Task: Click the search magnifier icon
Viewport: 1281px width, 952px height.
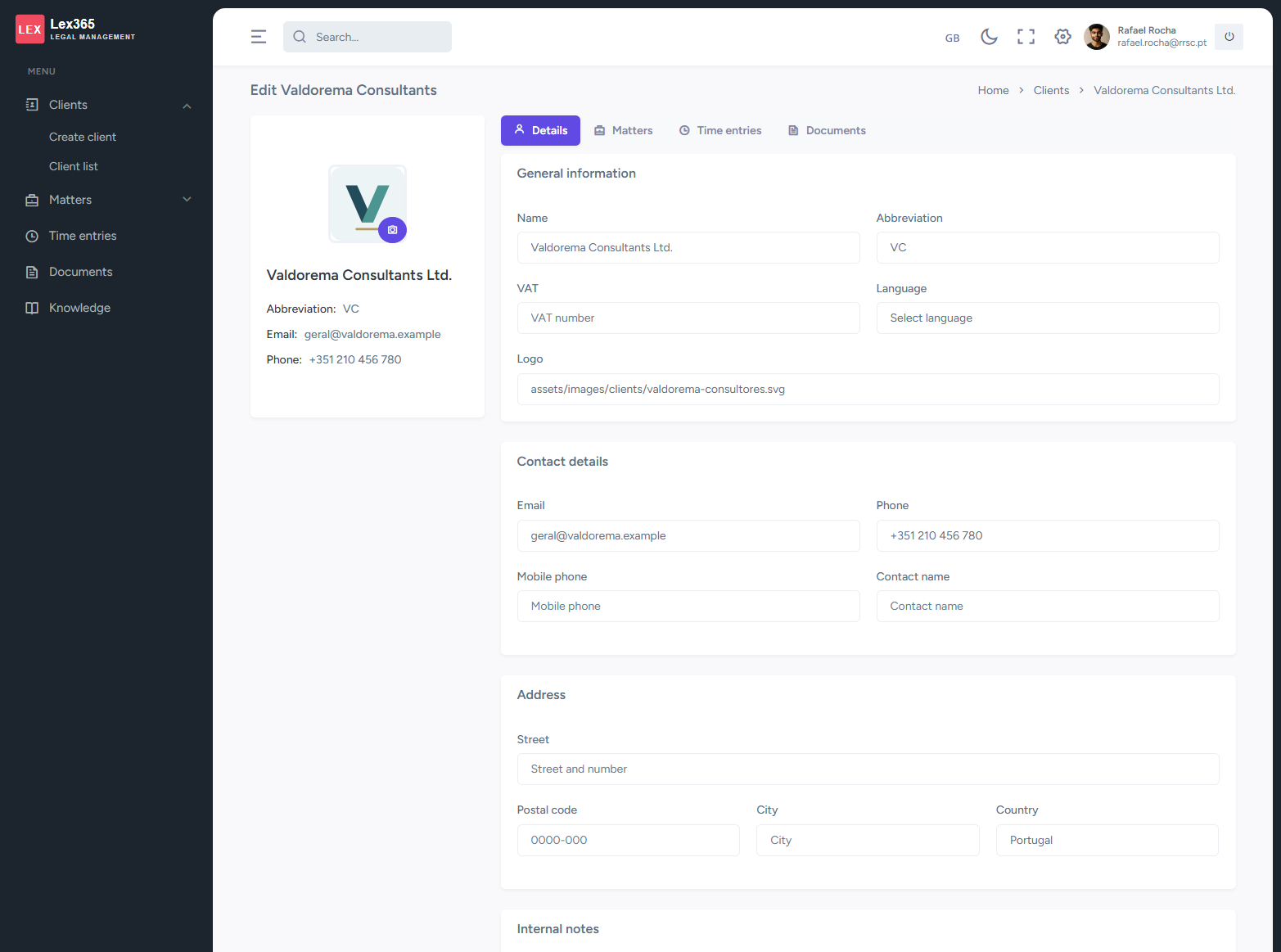Action: 300,37
